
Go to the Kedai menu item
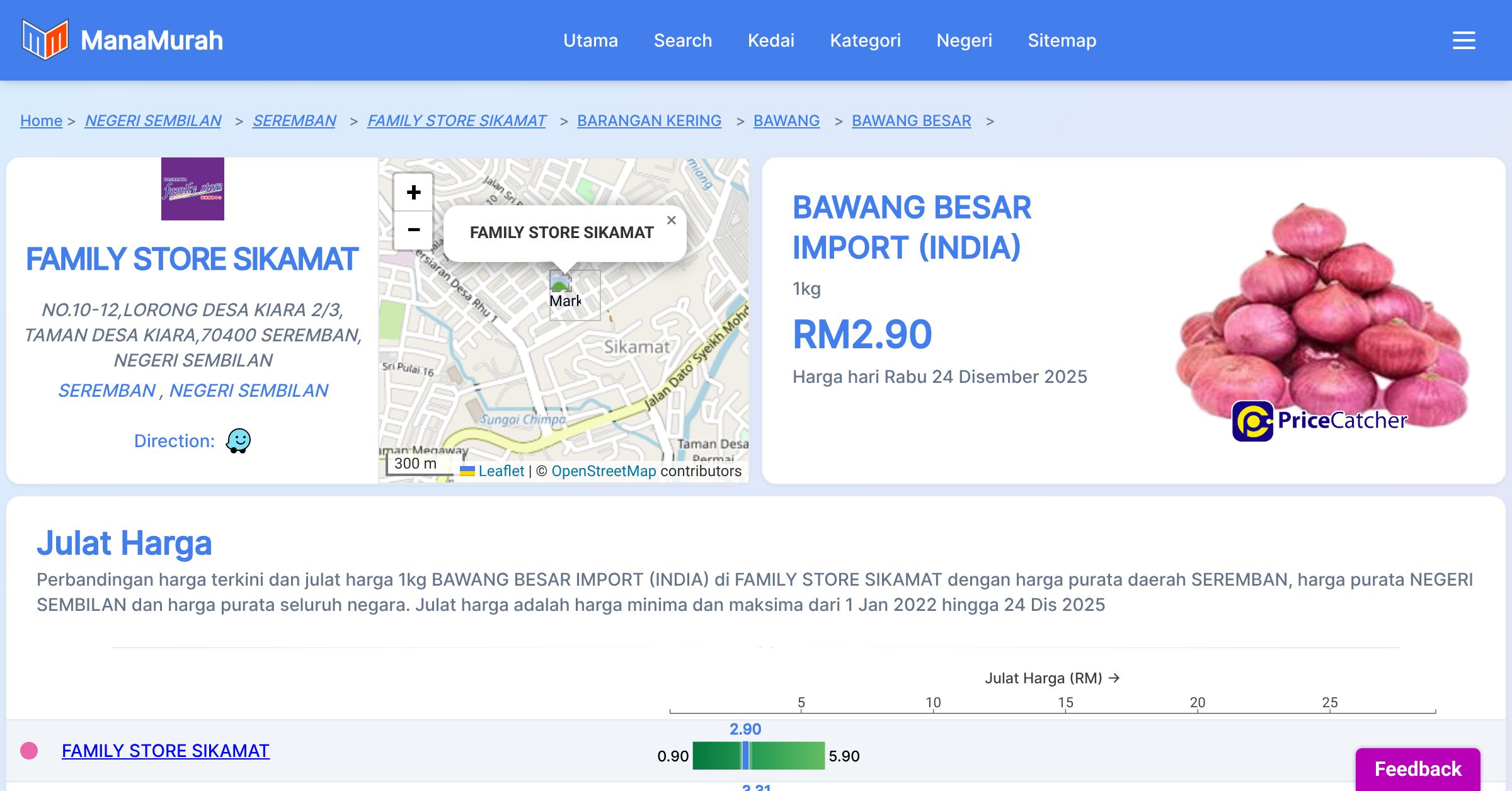770,40
